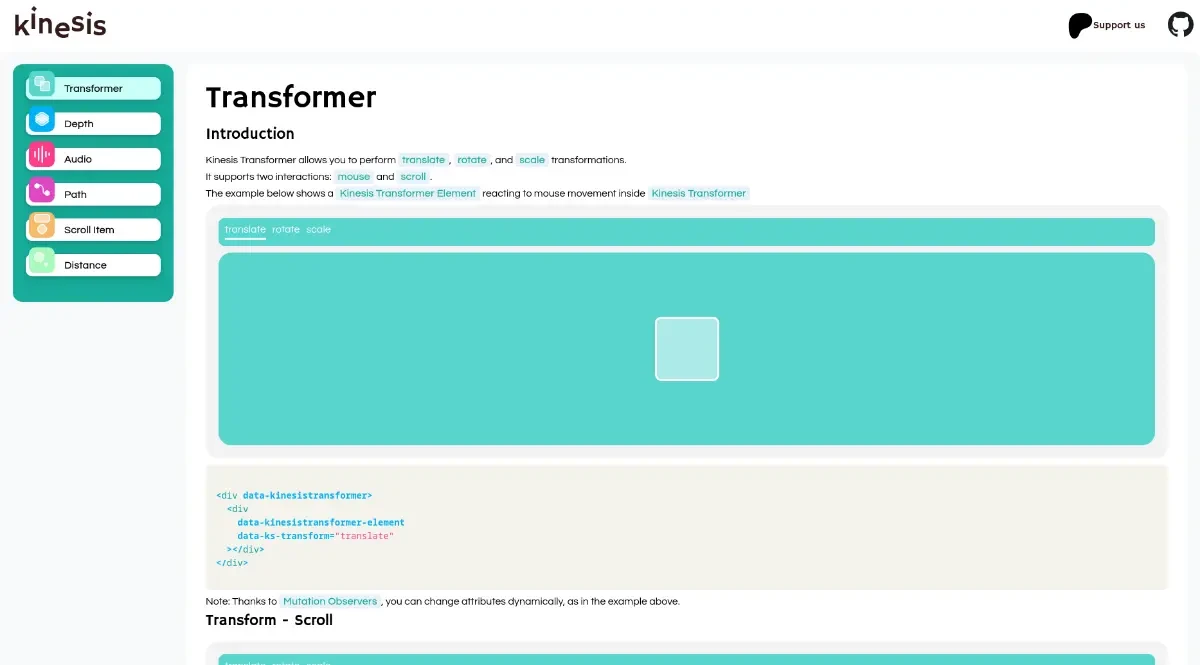The image size is (1200, 665).
Task: Click the blue Depth layers icon
Action: pyautogui.click(x=41, y=120)
